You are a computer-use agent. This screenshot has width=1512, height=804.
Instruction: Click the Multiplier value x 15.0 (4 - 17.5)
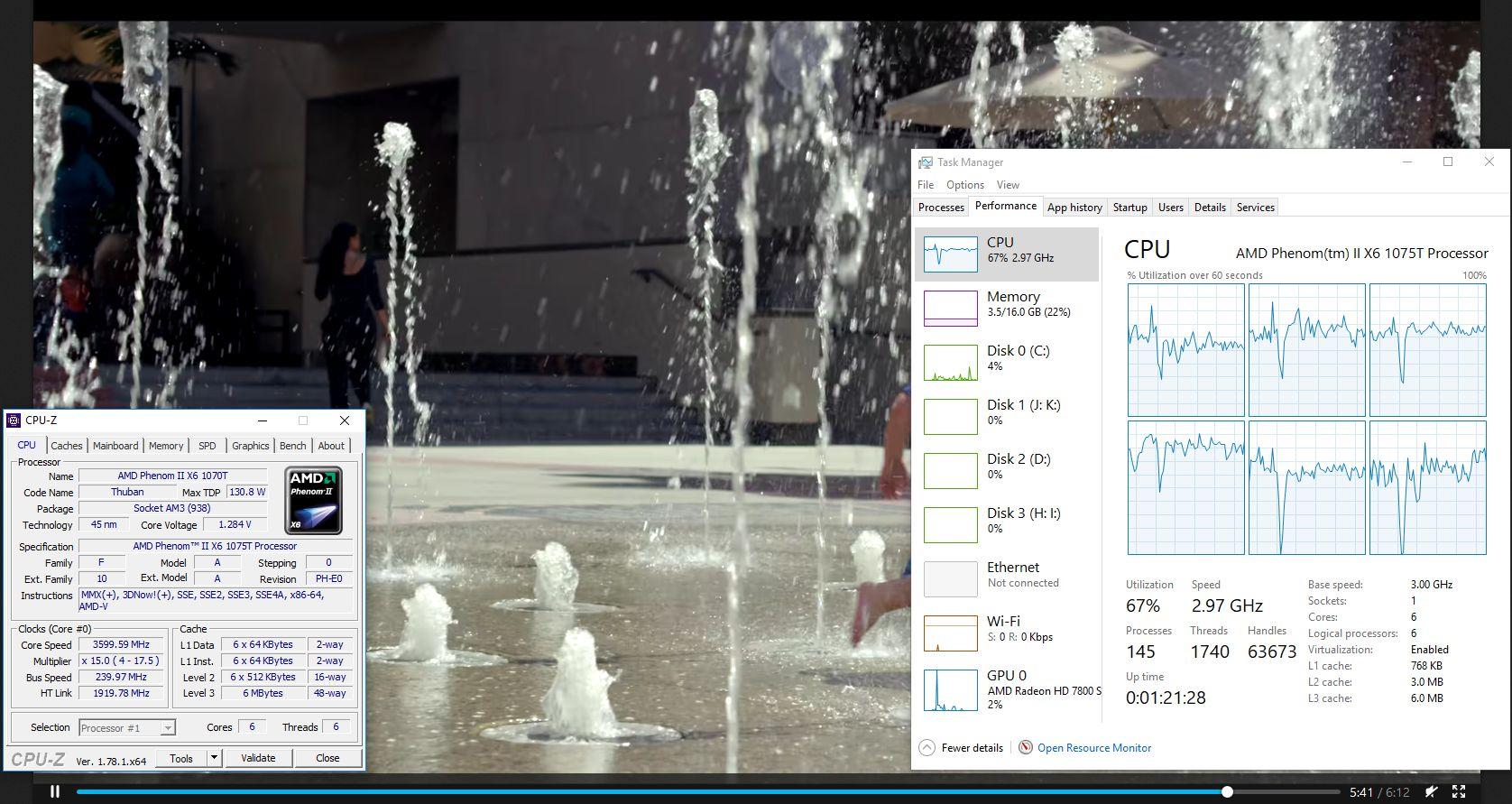click(x=121, y=661)
